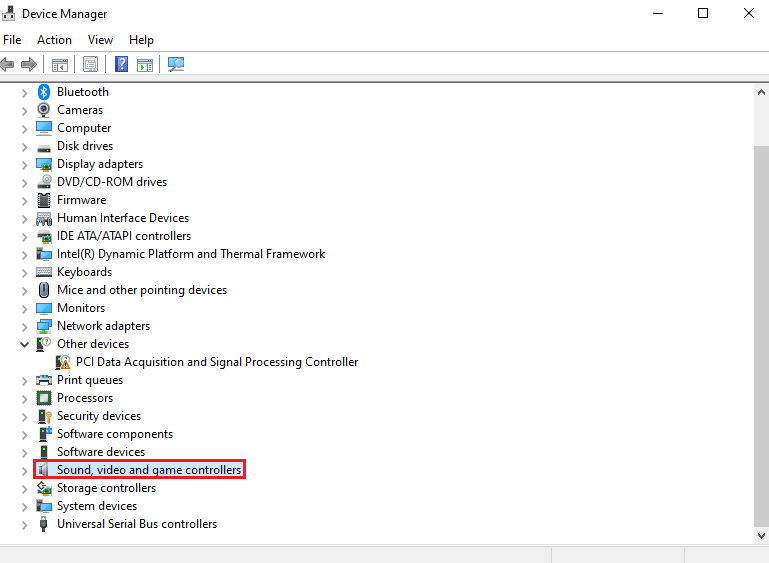Viewport: 769px width, 563px height.
Task: Select Intel(R) Dynamic Platform and Thermal Framework
Action: point(191,254)
